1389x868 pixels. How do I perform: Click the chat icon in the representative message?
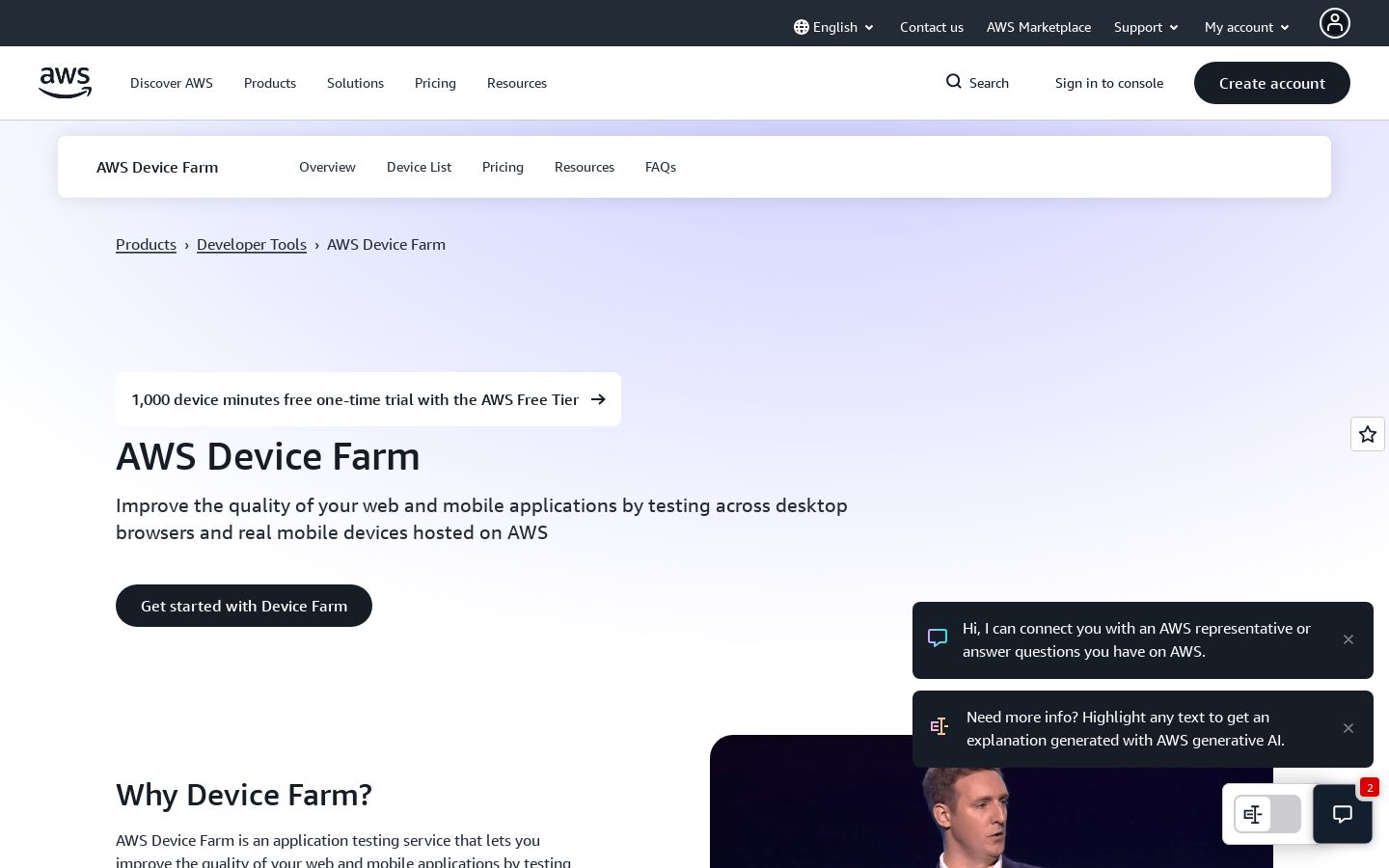pyautogui.click(x=938, y=638)
